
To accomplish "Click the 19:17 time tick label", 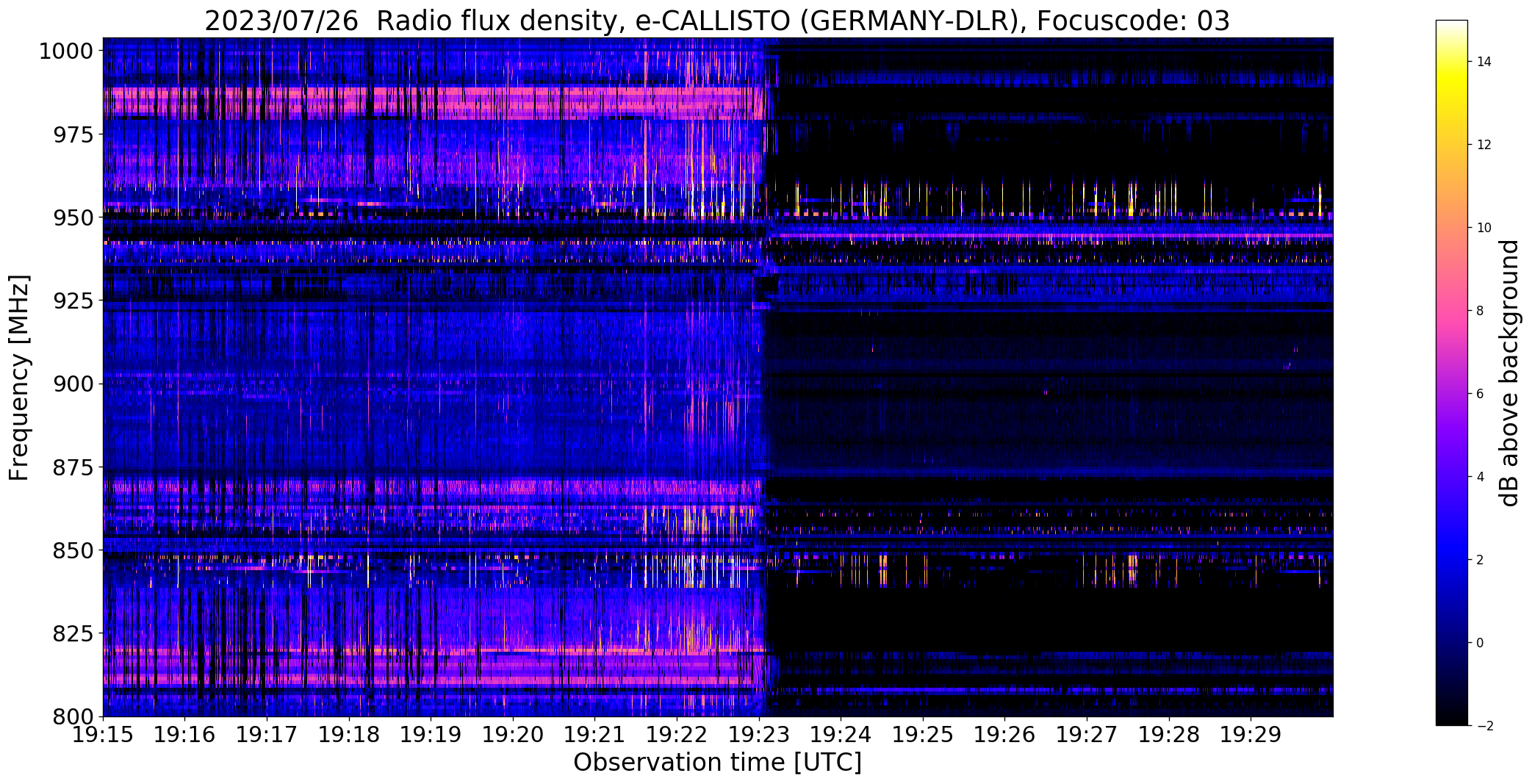I will coord(267,735).
